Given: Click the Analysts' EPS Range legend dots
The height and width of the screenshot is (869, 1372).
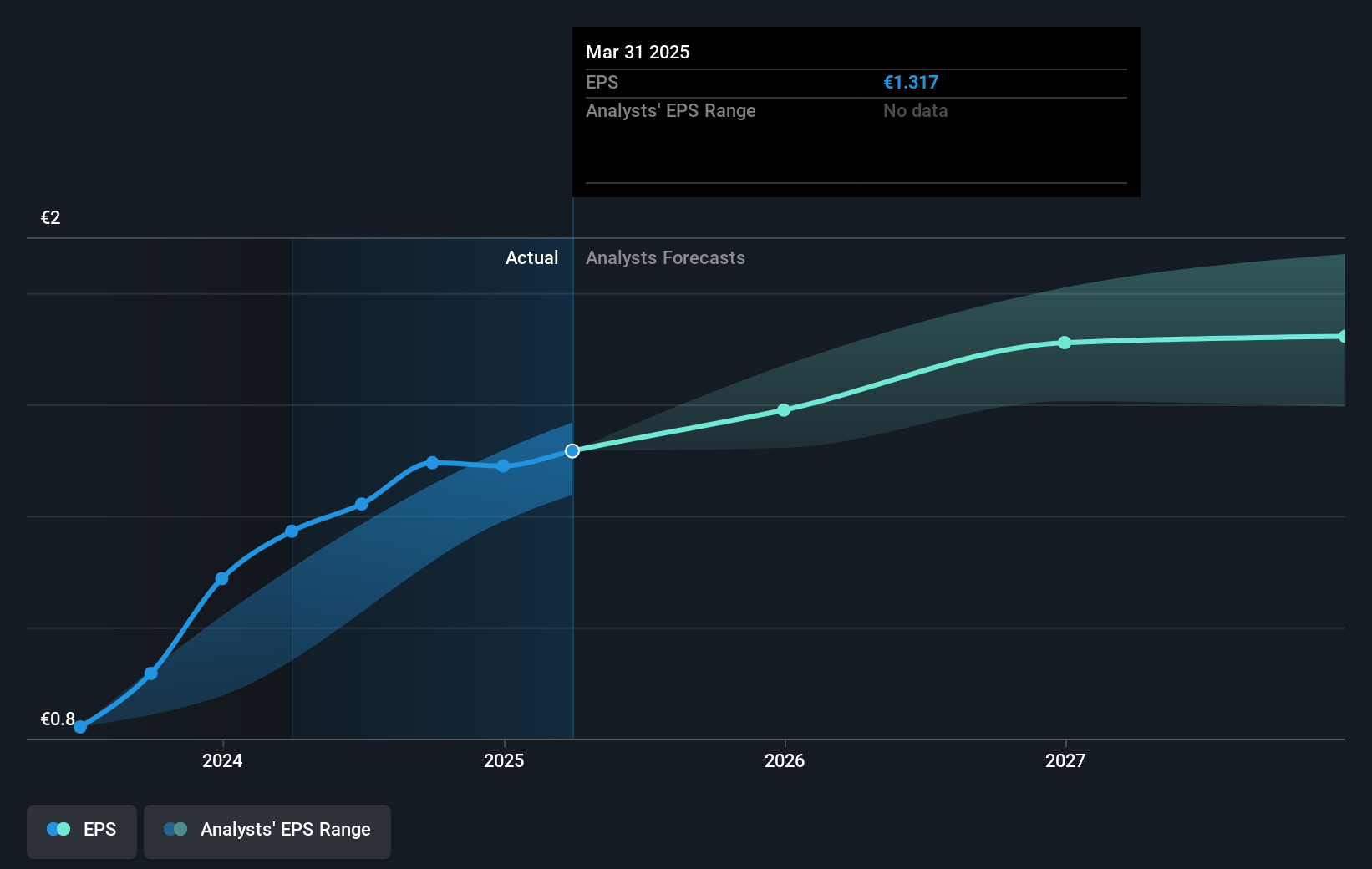Looking at the screenshot, I should (x=175, y=829).
